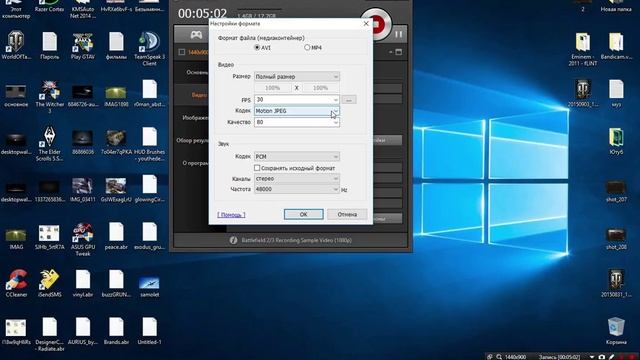Select the IMAG1898 image thumbnail
Screen dimensions: 640x360
click(x=116, y=96)
